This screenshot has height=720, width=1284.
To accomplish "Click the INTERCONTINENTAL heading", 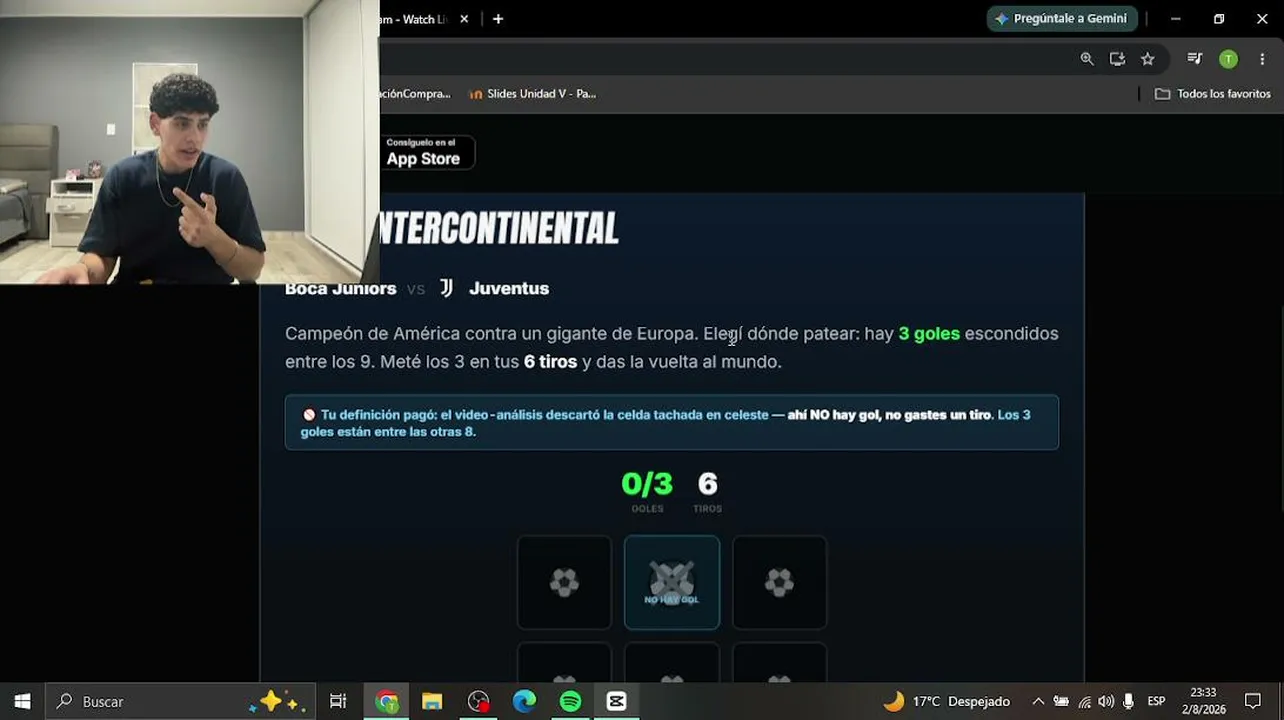I will (499, 229).
